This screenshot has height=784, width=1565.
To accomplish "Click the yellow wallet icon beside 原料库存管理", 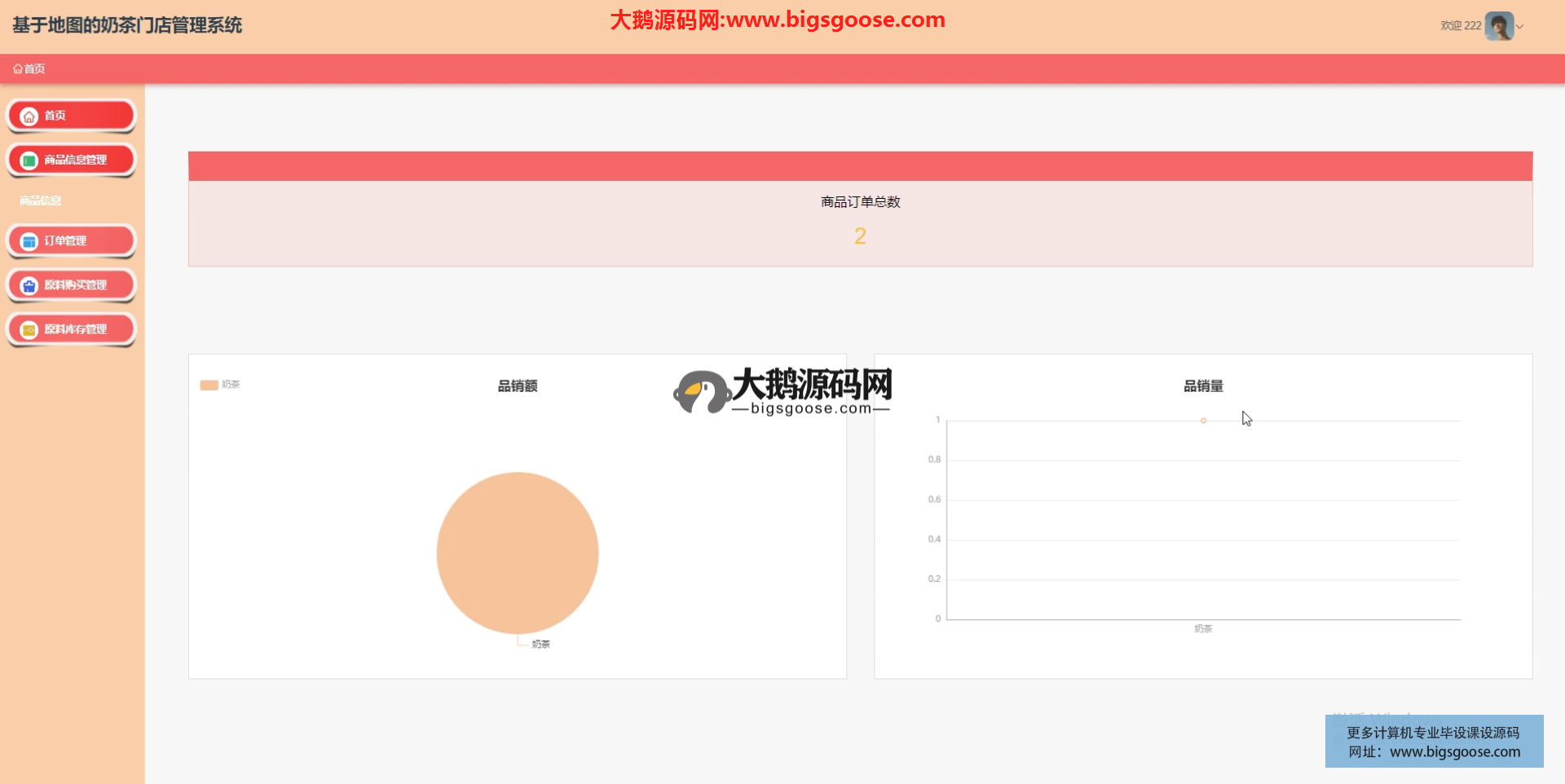I will pyautogui.click(x=29, y=330).
